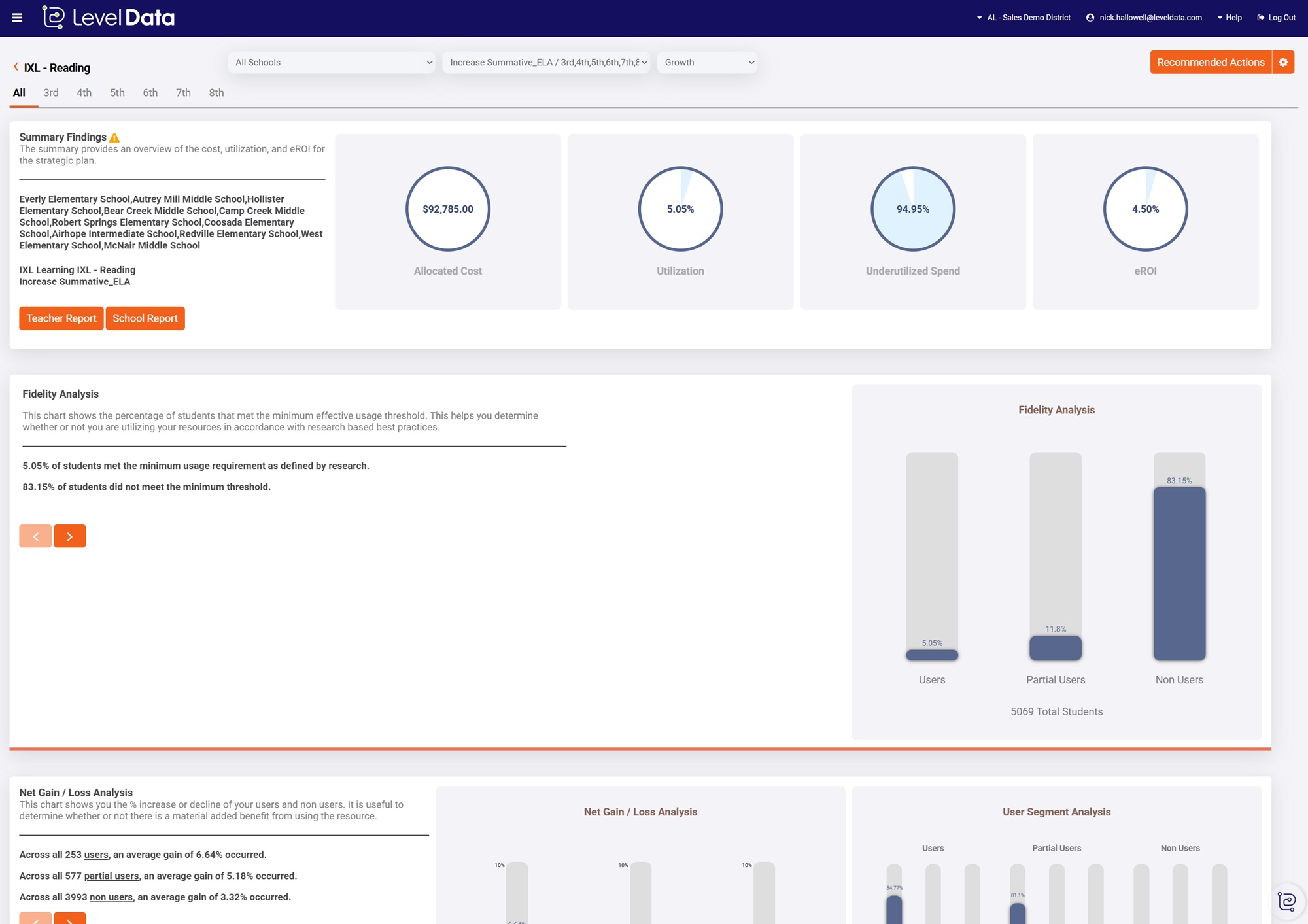
Task: Open the chat assistant icon bottom right
Action: [1286, 901]
